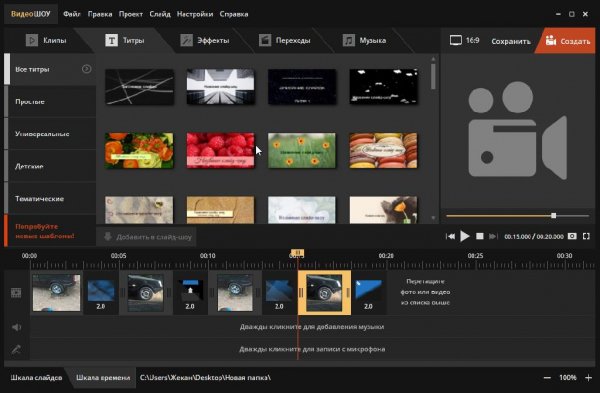
Task: Open the Проект menu
Action: (130, 14)
